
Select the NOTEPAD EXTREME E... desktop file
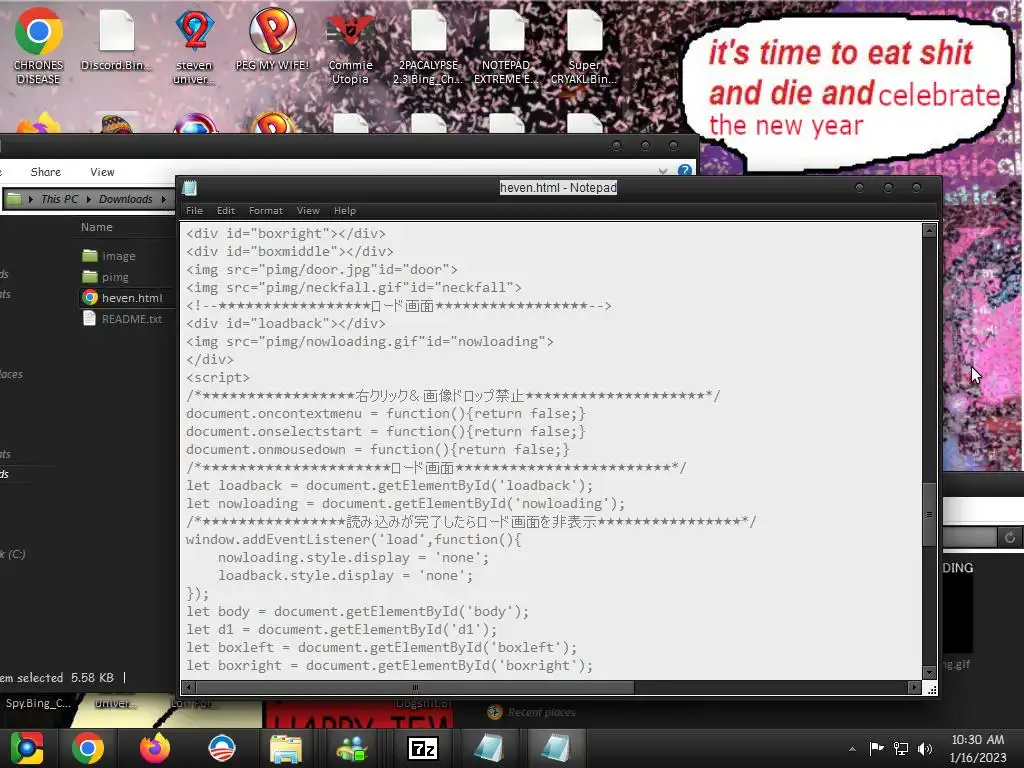coord(506,46)
